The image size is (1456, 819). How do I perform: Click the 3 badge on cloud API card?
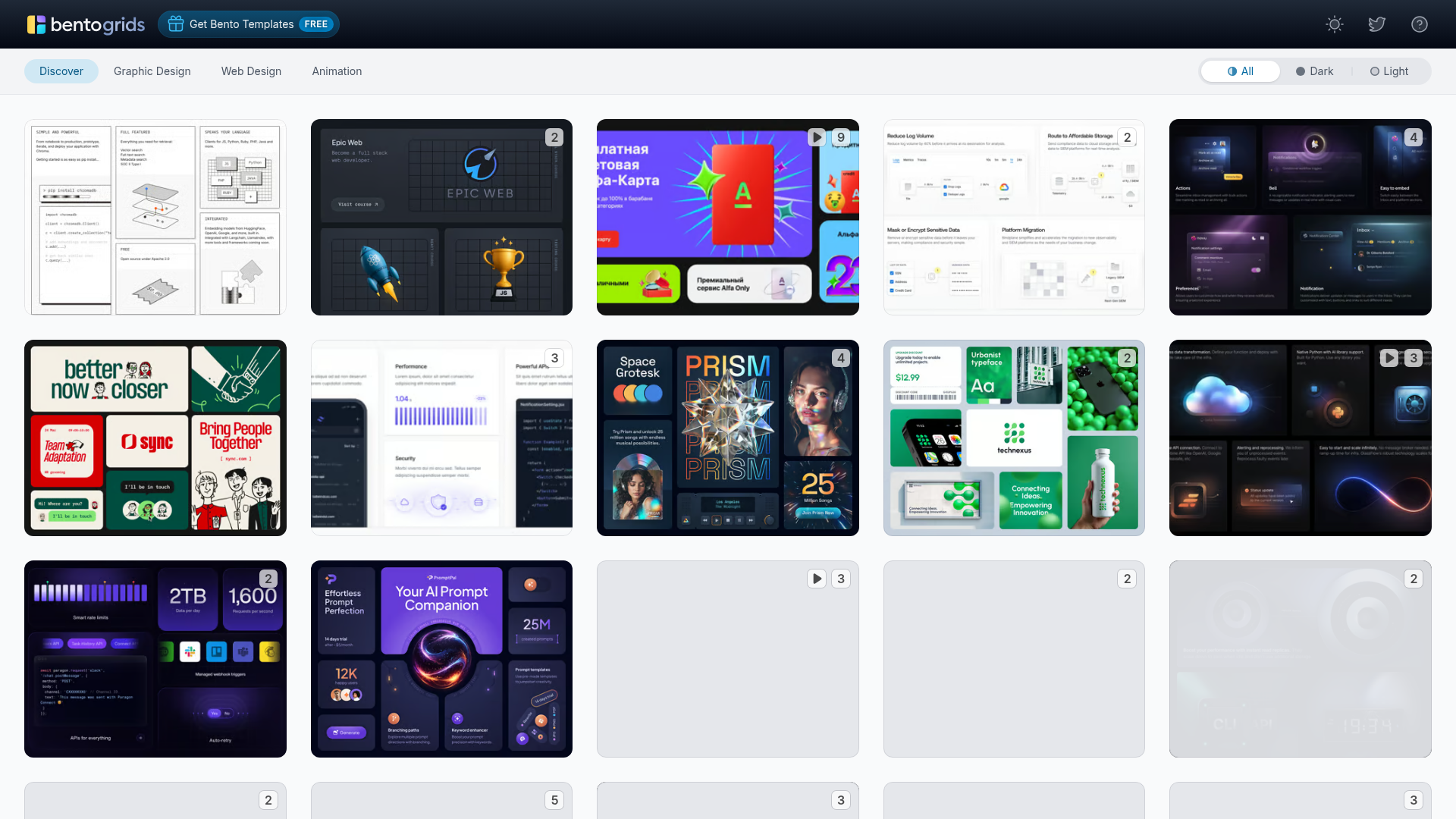[1414, 358]
